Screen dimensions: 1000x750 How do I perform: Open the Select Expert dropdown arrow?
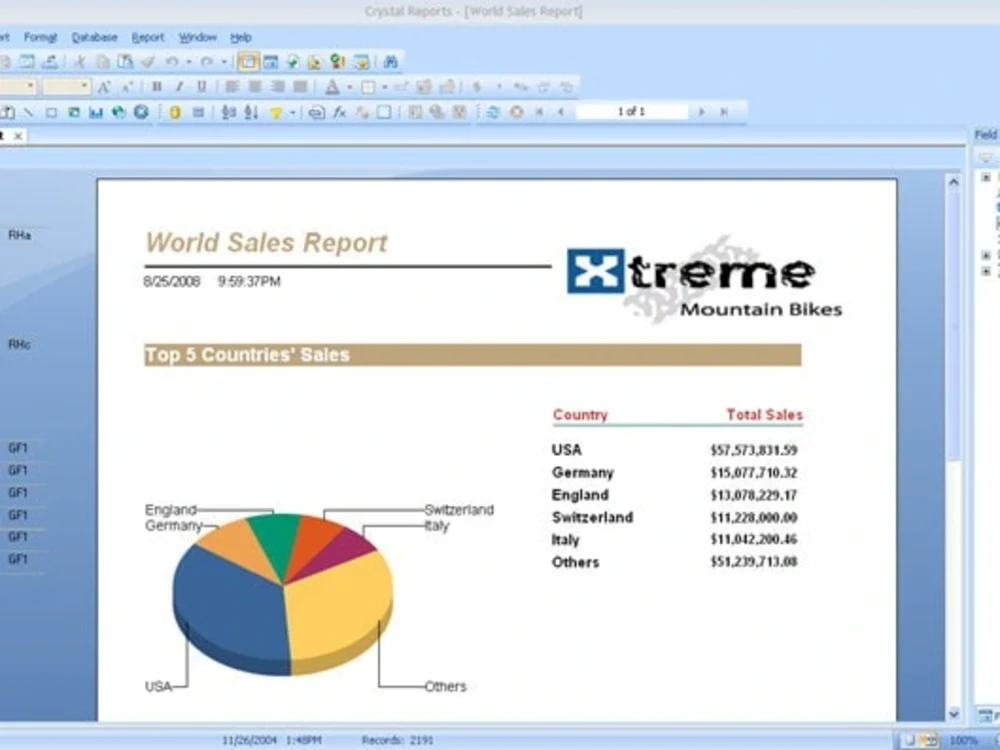(293, 113)
